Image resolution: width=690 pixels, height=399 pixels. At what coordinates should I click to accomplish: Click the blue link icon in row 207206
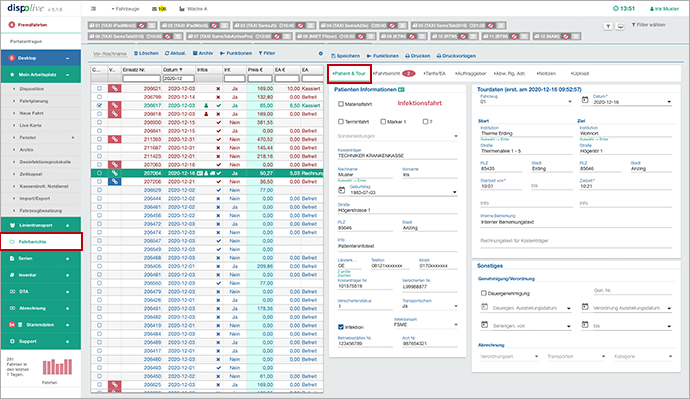pyautogui.click(x=114, y=181)
